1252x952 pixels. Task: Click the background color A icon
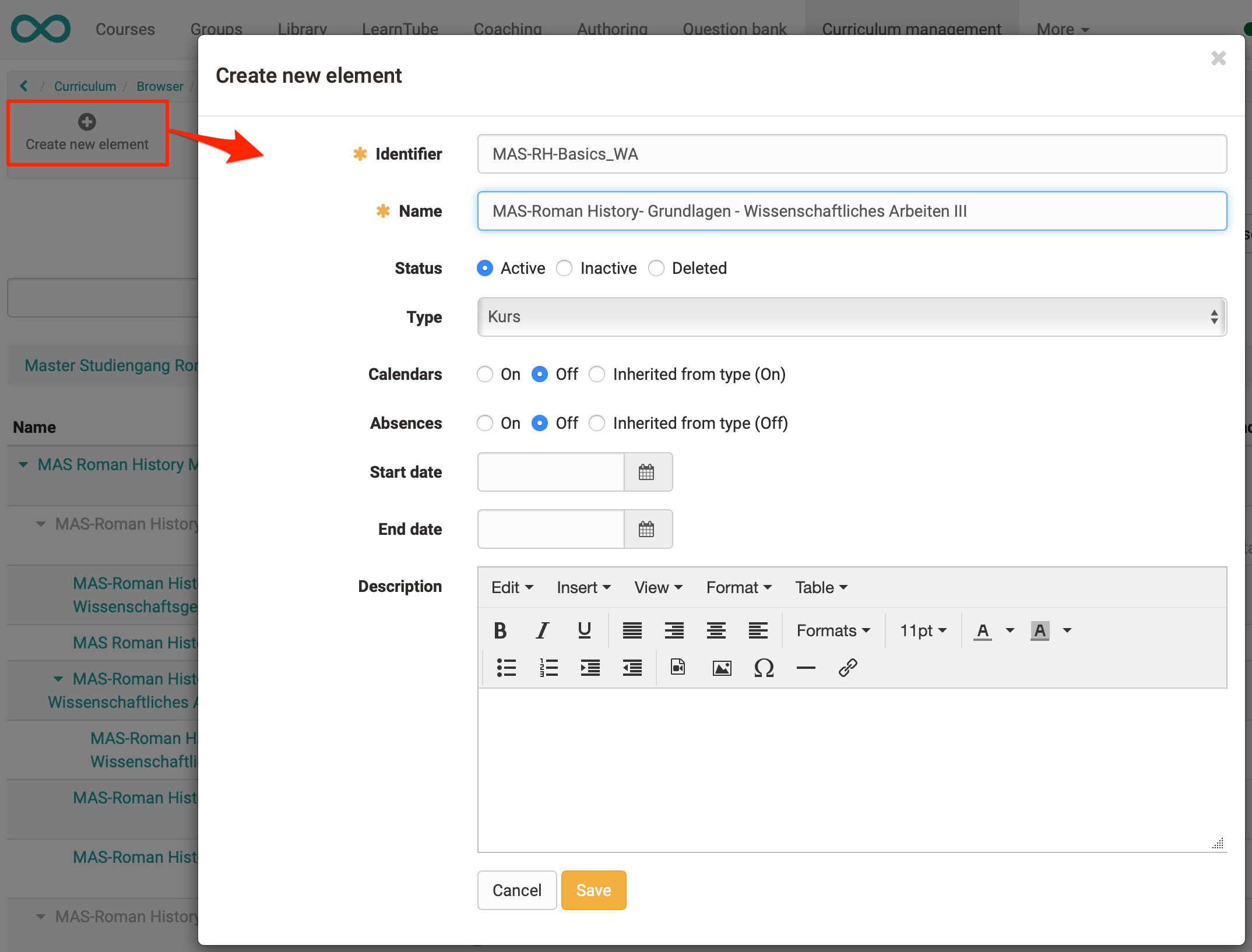[x=1040, y=630]
